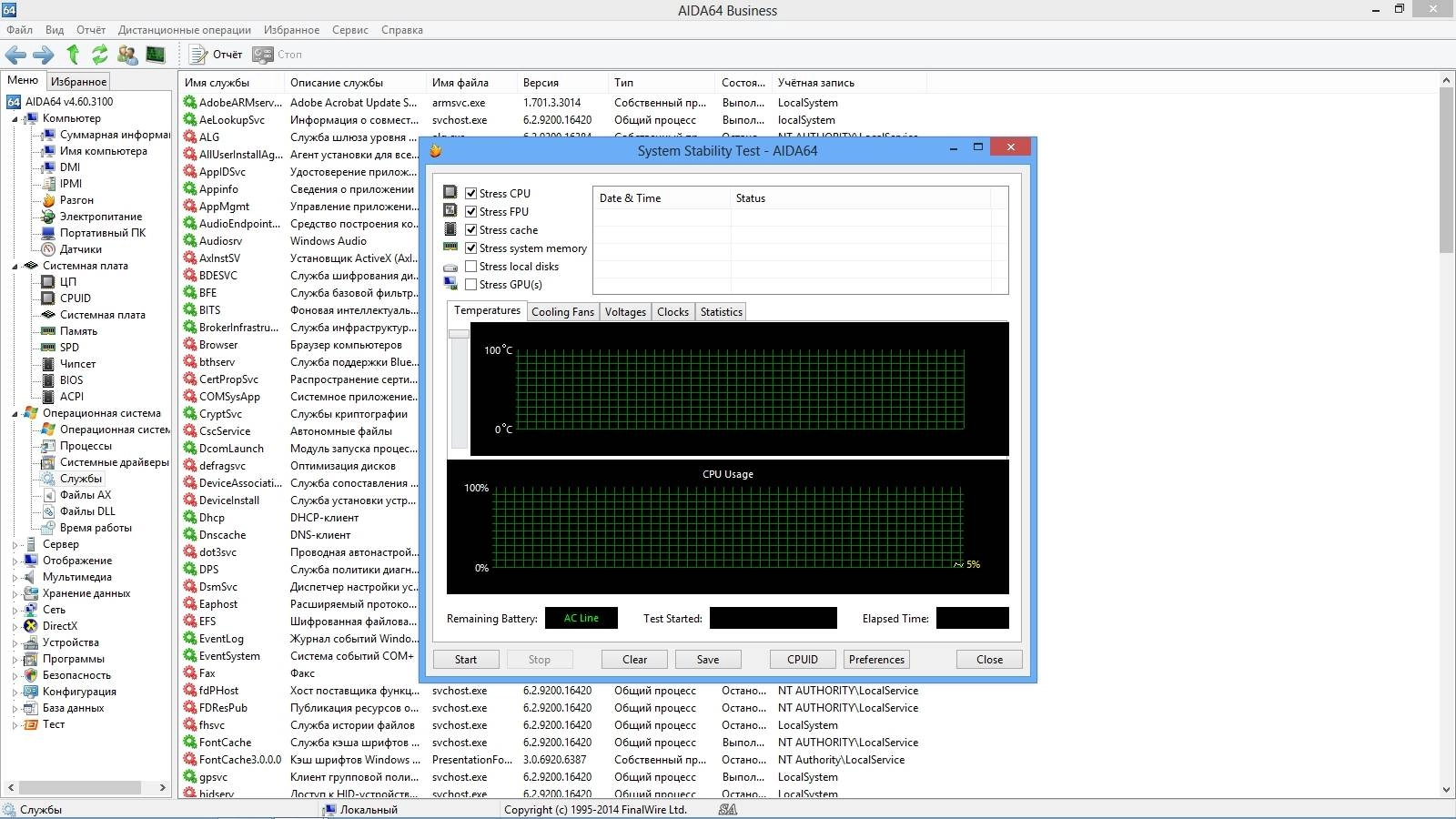
Task: Expand the Мультимедиа tree node
Action: click(15, 577)
